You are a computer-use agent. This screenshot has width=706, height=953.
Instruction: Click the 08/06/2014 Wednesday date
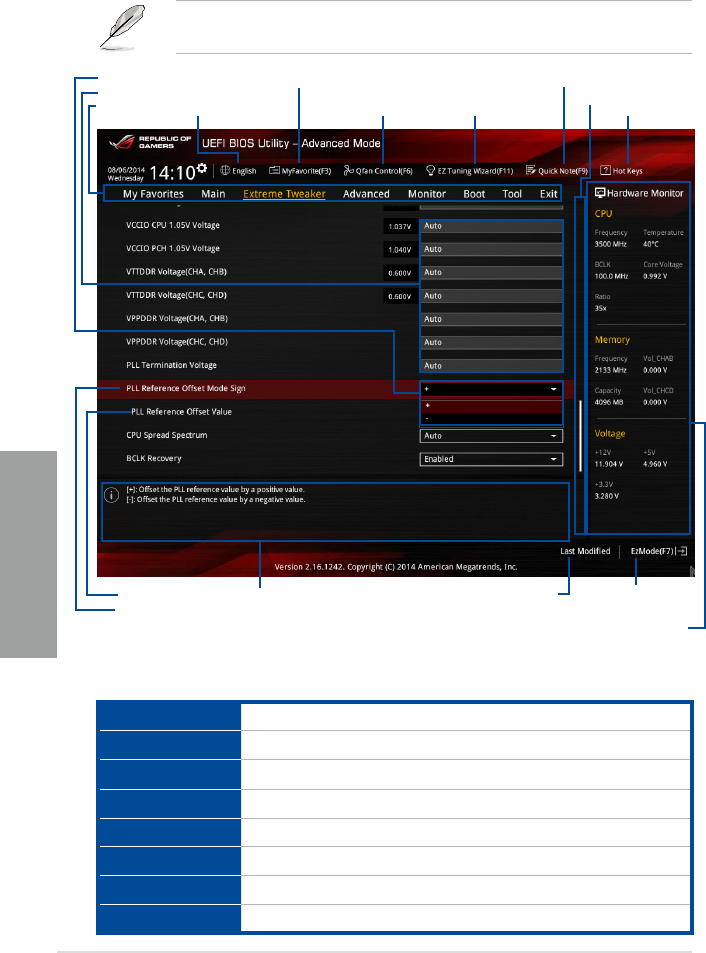click(x=126, y=174)
